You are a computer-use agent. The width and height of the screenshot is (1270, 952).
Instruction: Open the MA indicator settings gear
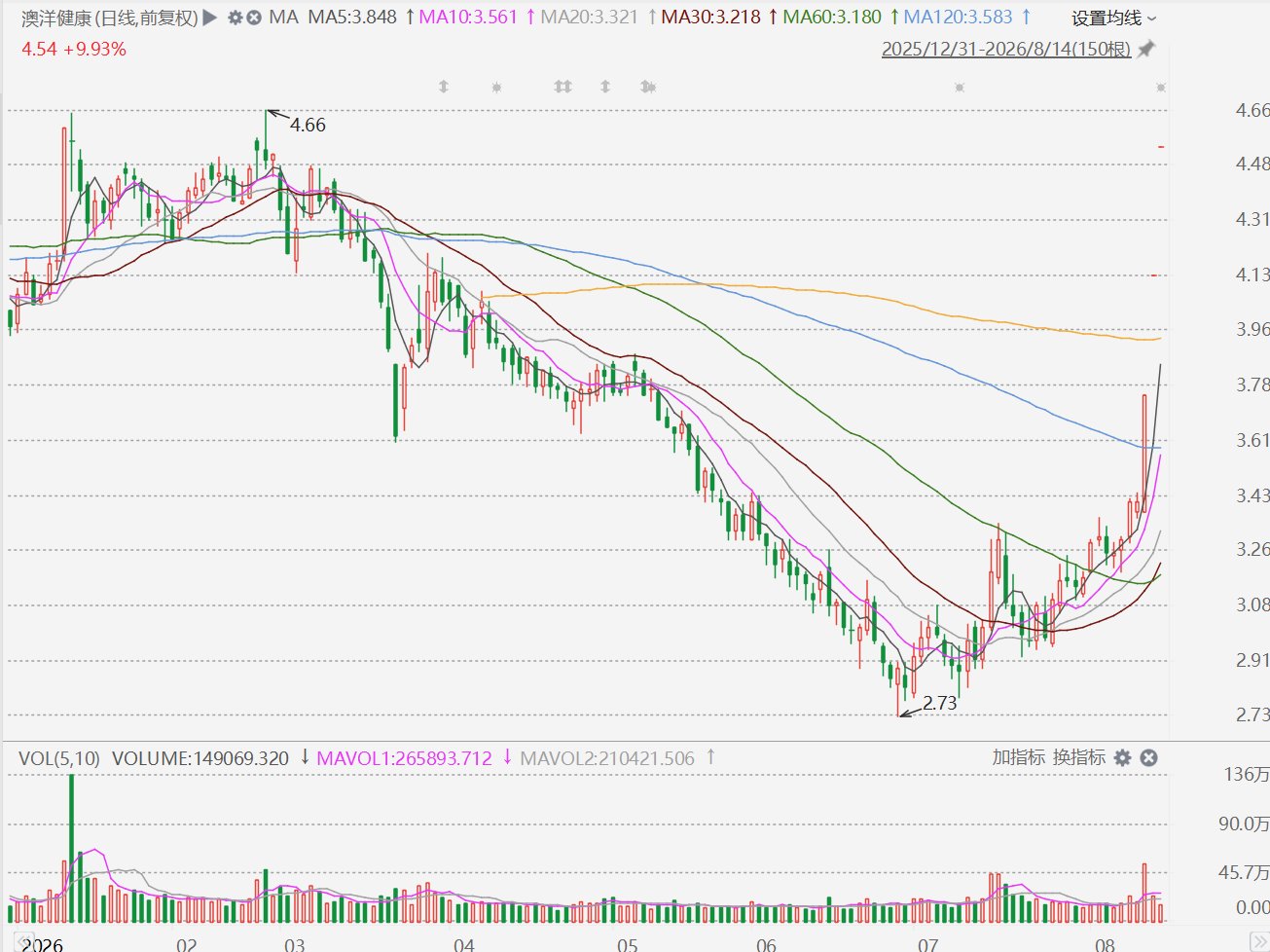[x=235, y=18]
